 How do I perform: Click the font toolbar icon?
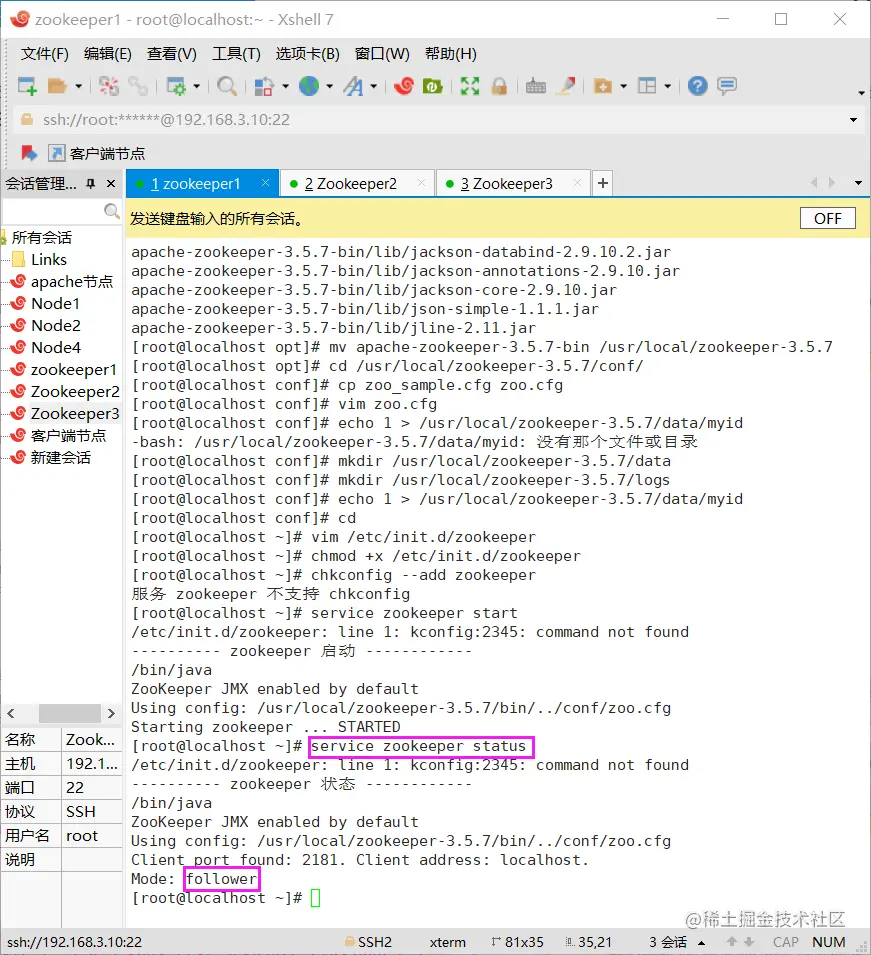[x=353, y=86]
